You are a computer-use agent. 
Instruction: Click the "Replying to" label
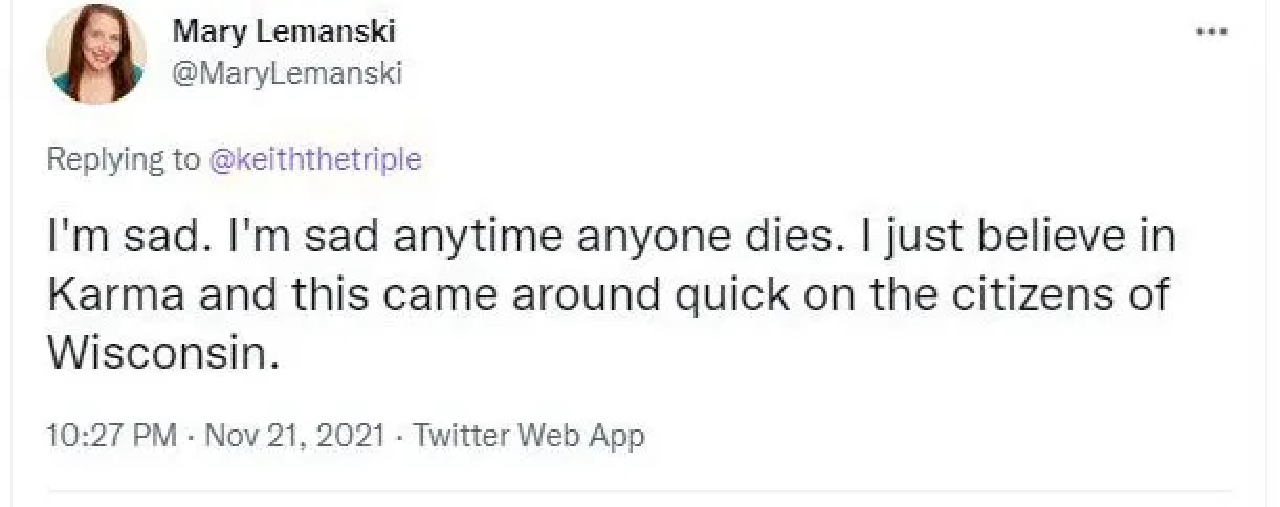click(x=123, y=160)
